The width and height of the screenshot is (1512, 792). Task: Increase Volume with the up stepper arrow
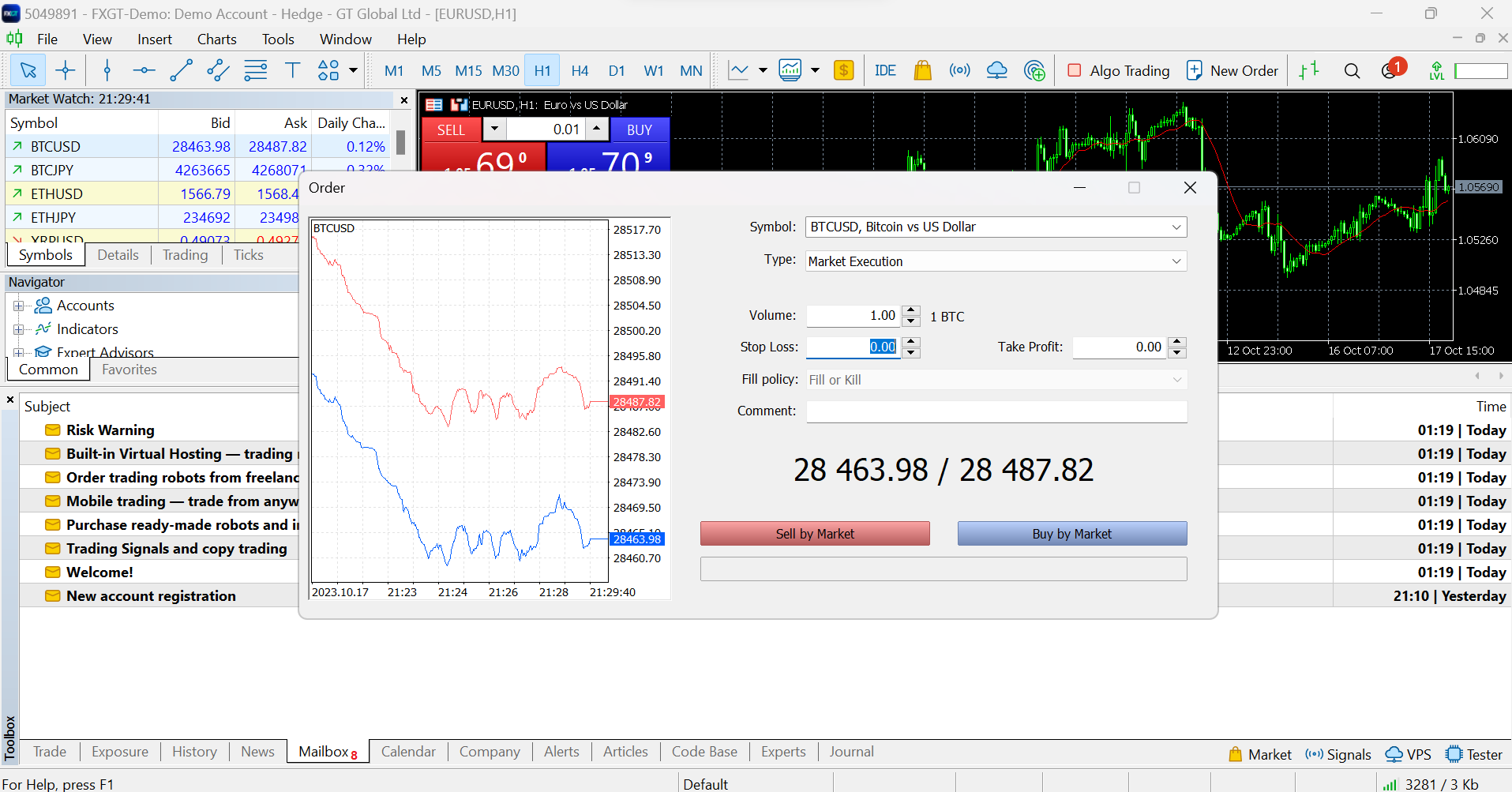click(x=911, y=310)
